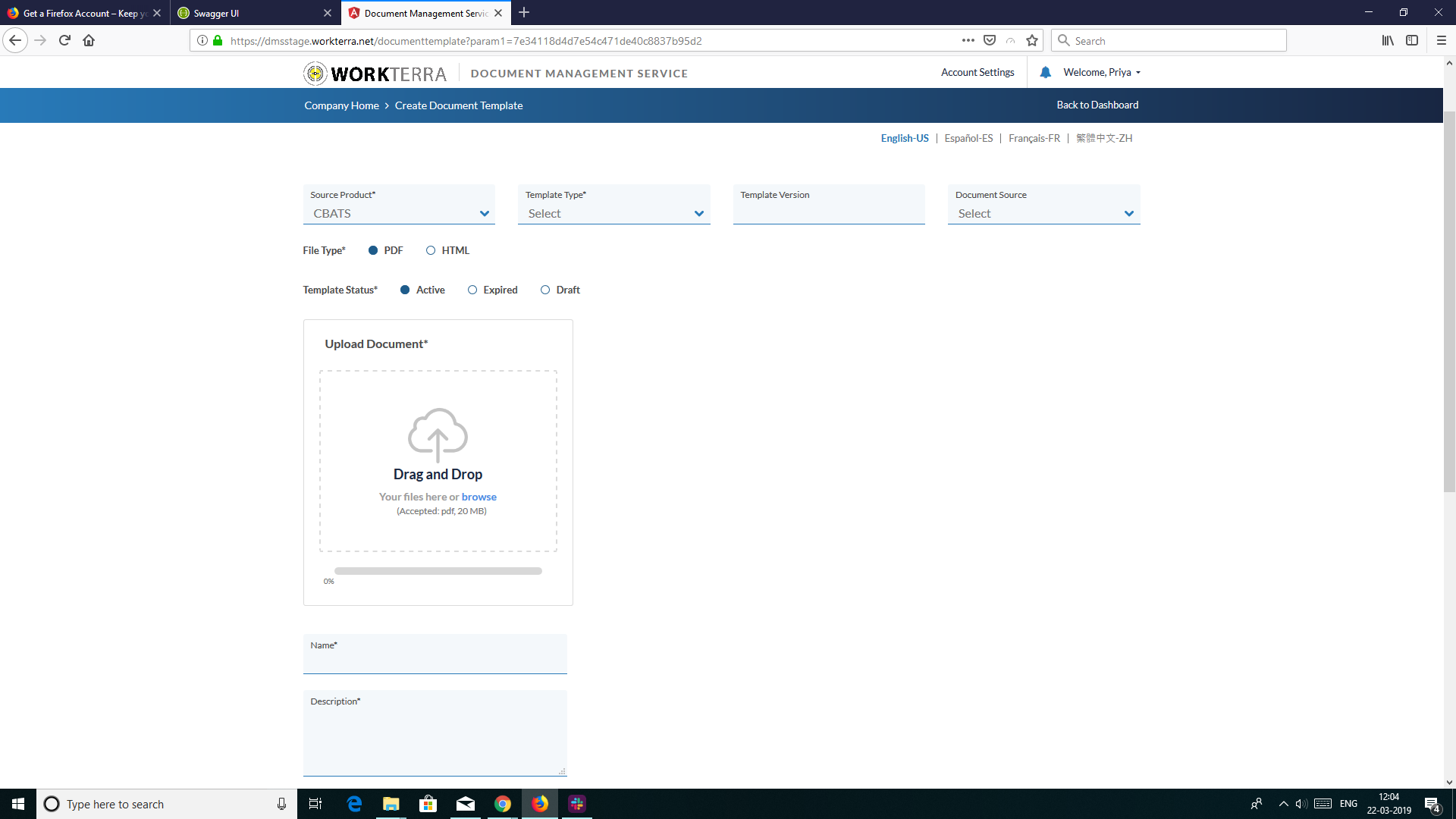Click the WorkTerra logo
The image size is (1456, 819).
tap(375, 74)
